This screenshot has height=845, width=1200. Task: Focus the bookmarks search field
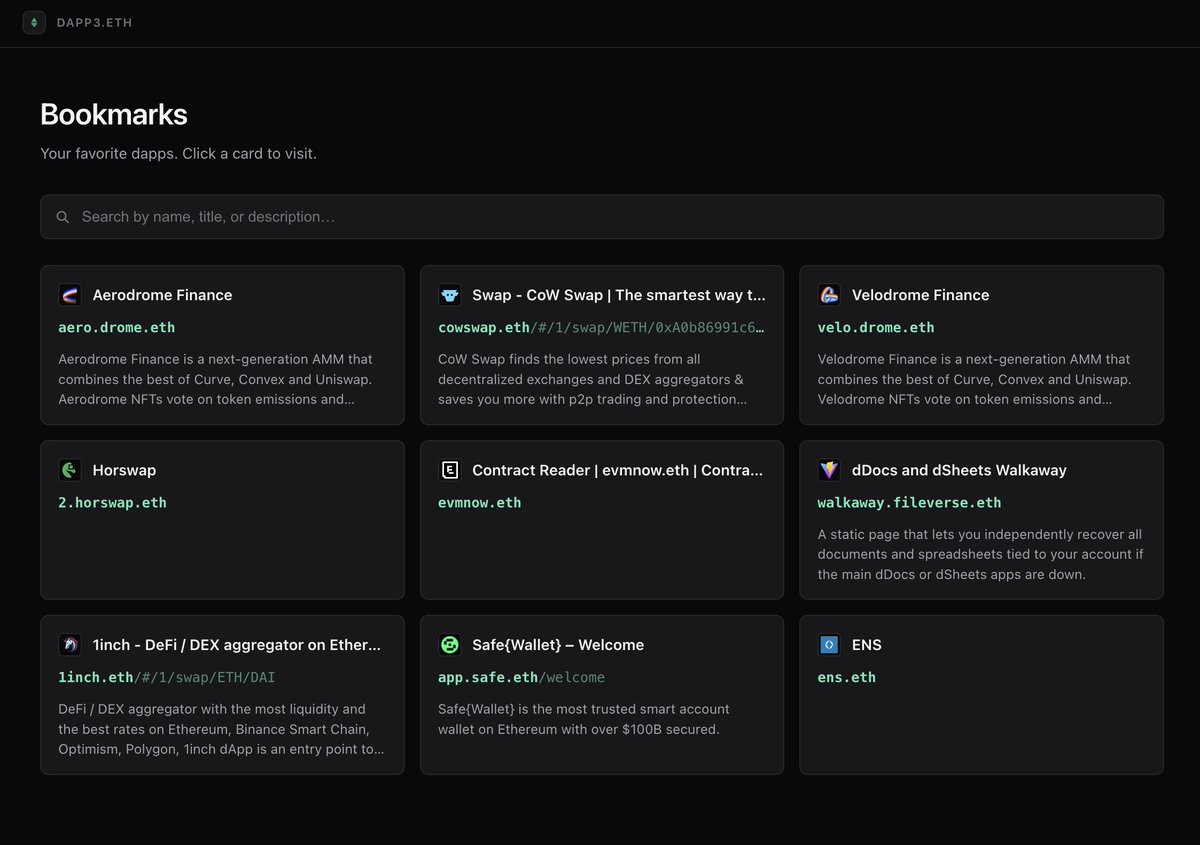tap(602, 216)
